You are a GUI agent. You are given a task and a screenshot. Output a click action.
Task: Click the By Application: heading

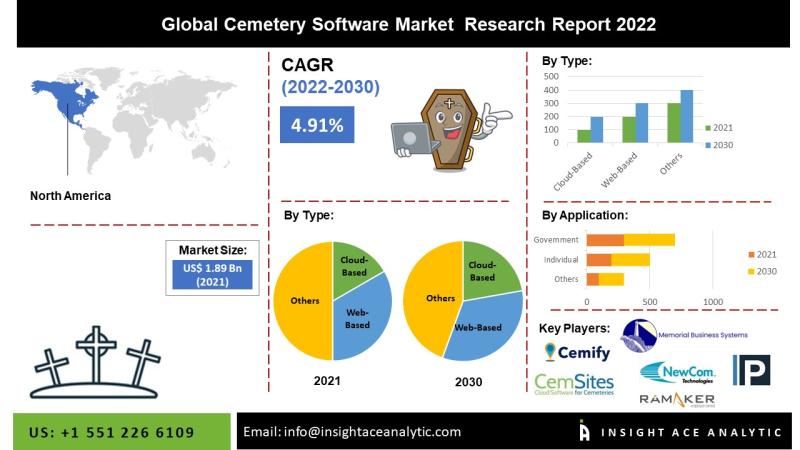(585, 215)
